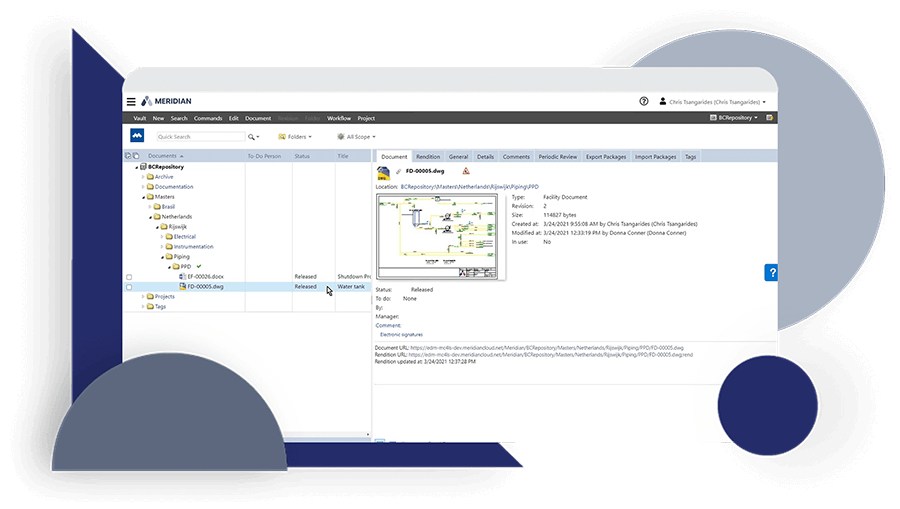Open the Workflow menu
Image resolution: width=900 pixels, height=509 pixels.
click(339, 118)
